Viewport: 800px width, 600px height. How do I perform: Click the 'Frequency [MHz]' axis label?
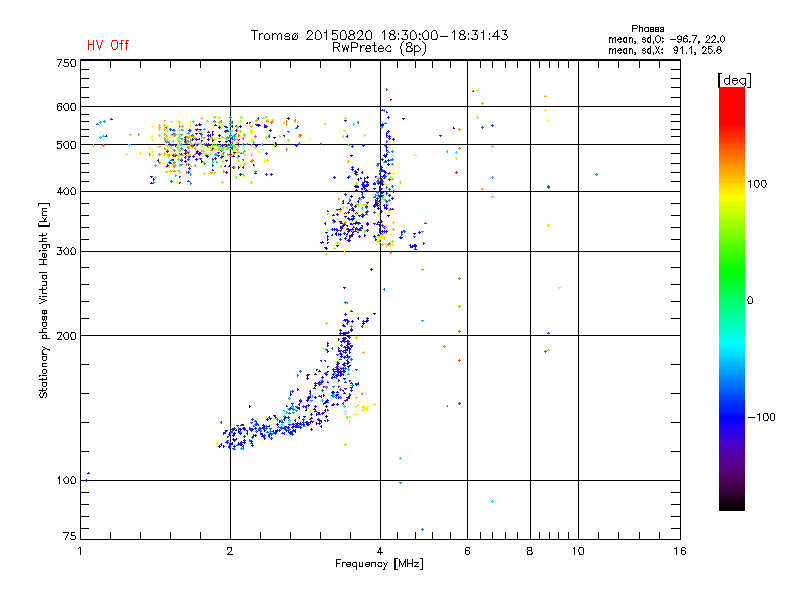point(379,564)
